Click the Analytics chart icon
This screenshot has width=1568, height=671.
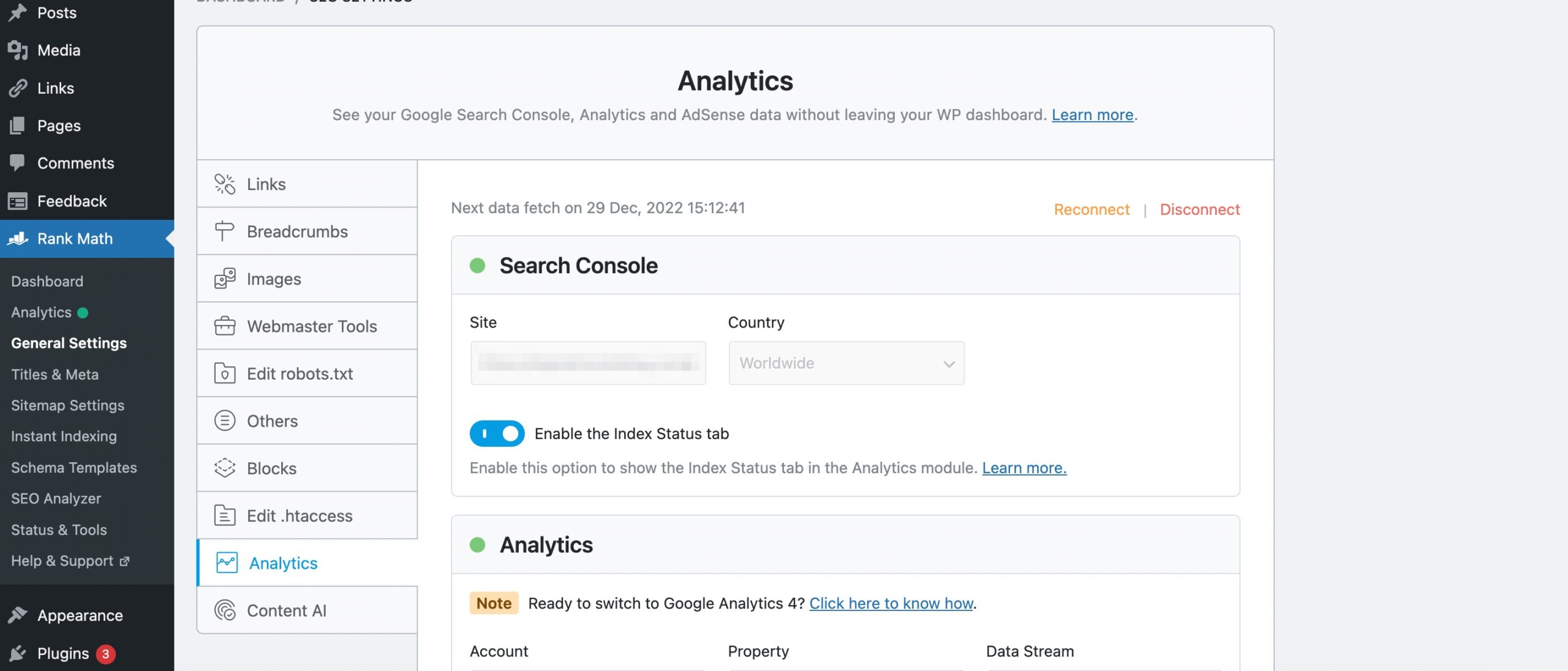[x=224, y=562]
